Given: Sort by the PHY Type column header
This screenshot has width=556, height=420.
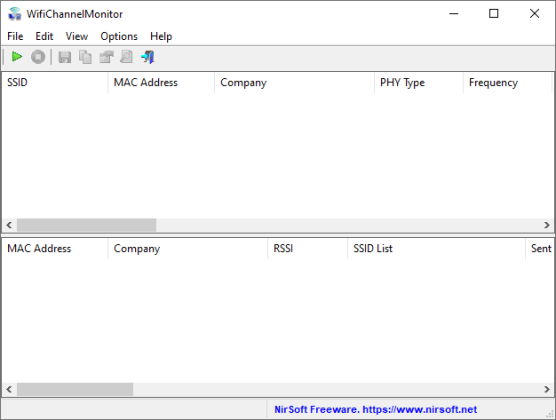Looking at the screenshot, I should (419, 83).
